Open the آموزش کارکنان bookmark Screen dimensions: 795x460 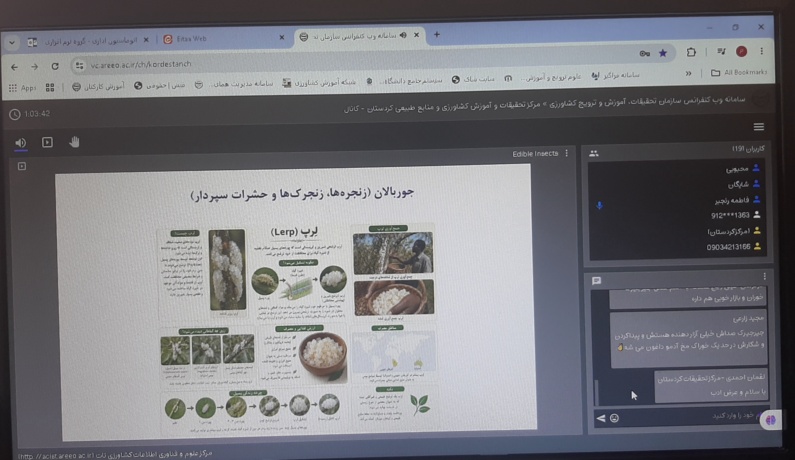98,87
